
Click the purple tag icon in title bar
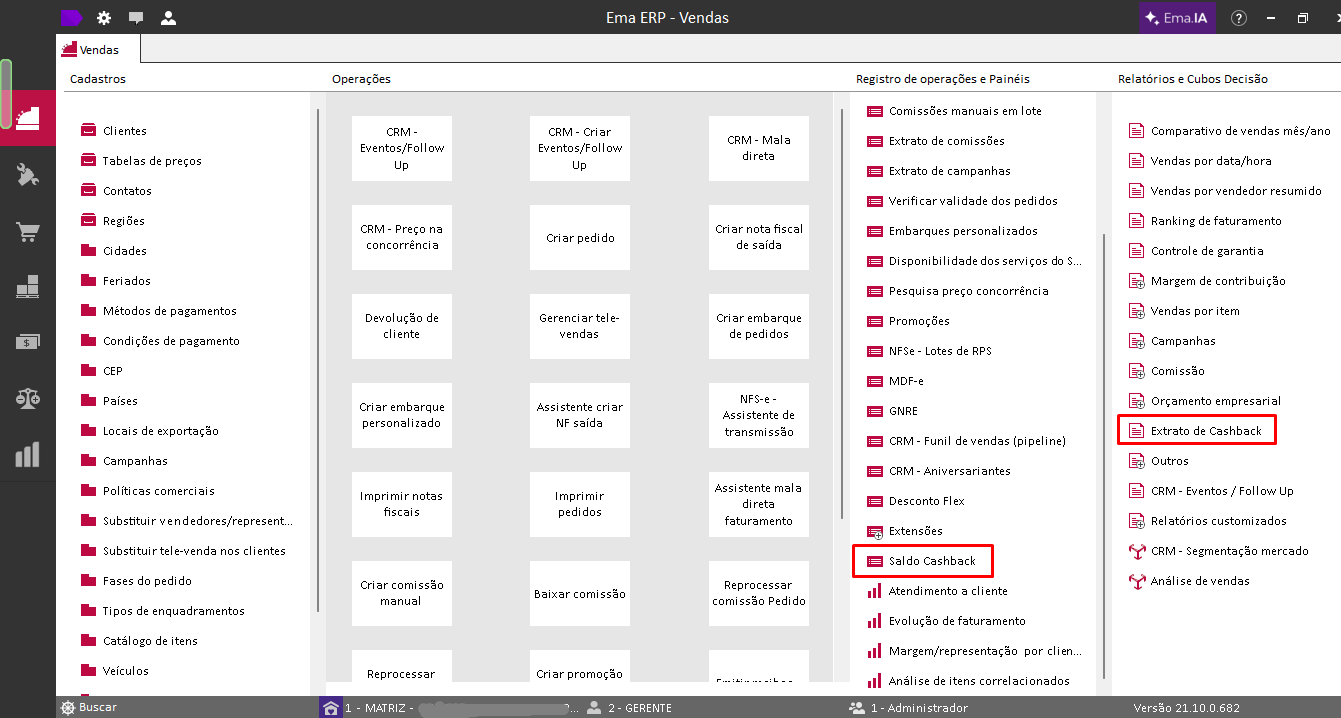72,17
